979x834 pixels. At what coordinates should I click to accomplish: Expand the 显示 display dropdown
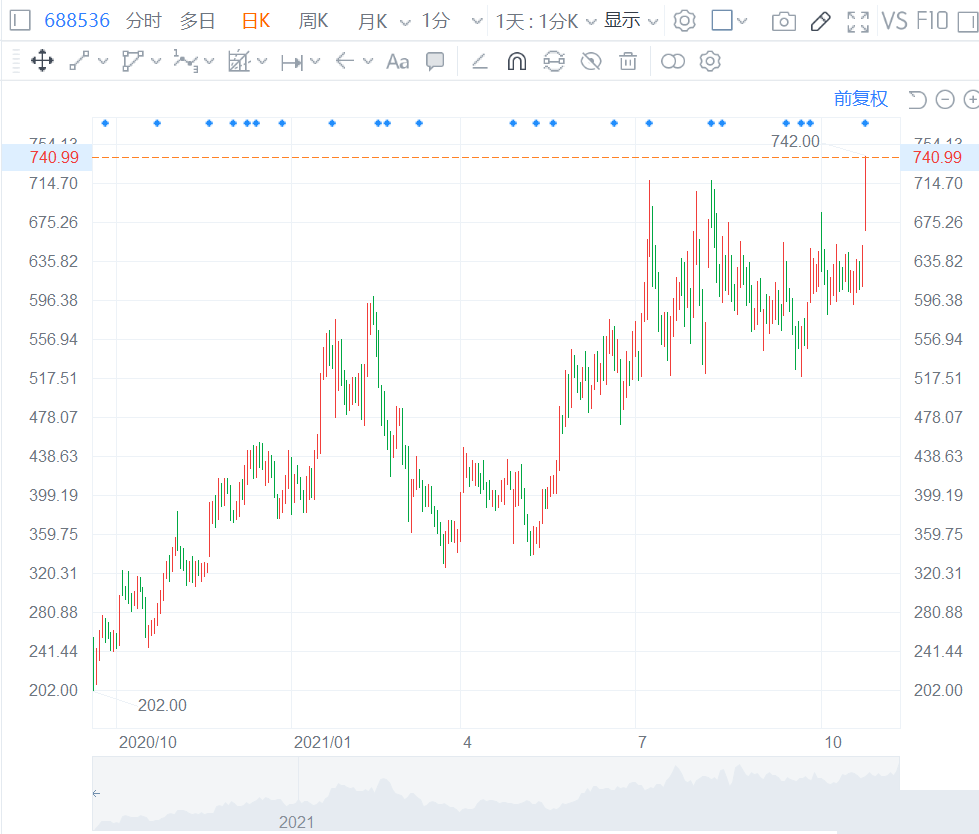coord(631,21)
